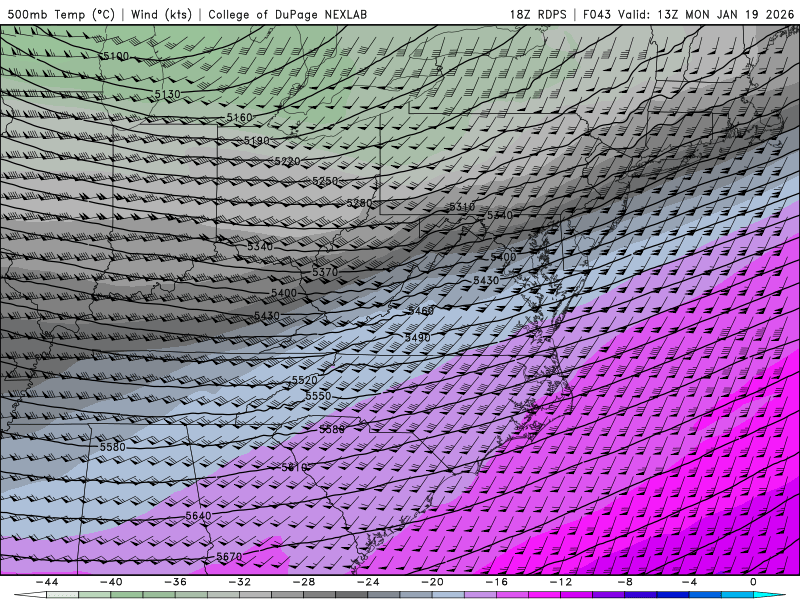
Task: Click the 5130 height contour label
Action: click(x=167, y=94)
